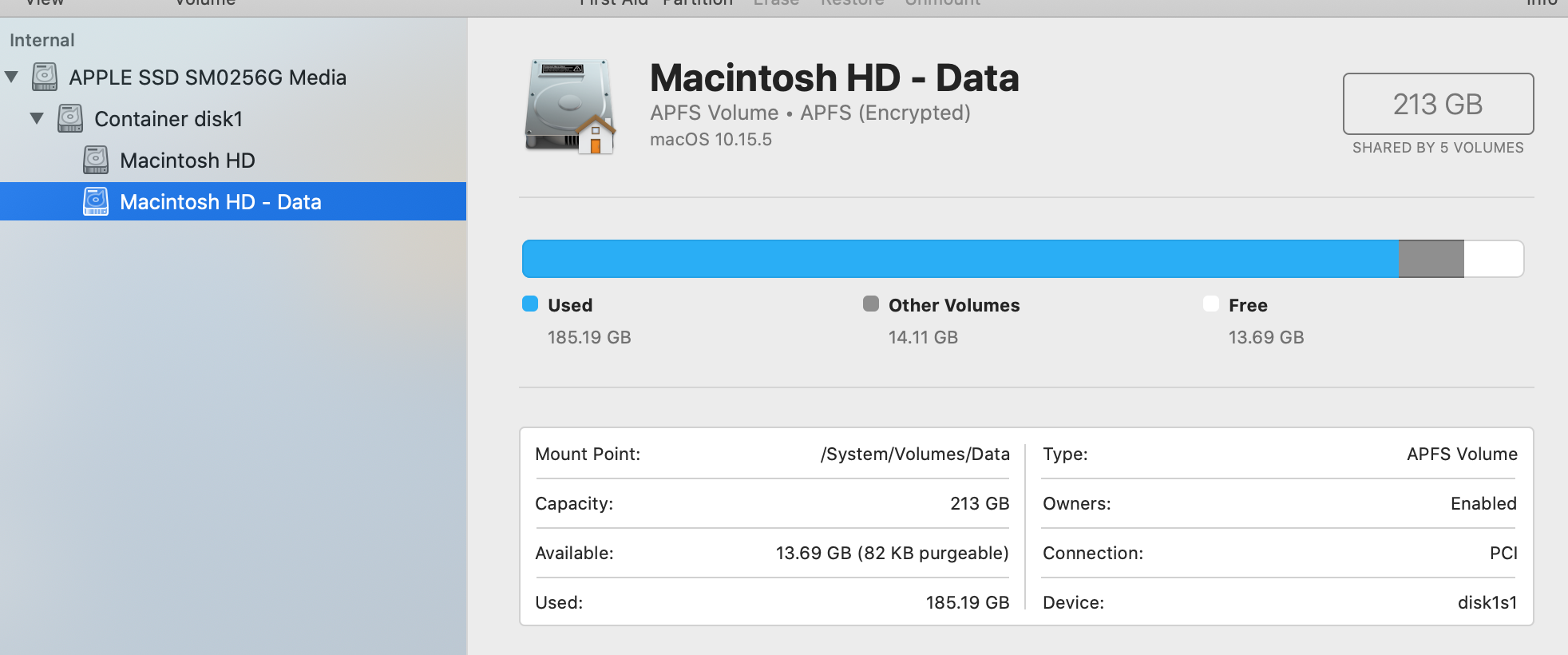Click the gray Other Volumes legend swatch

click(x=871, y=304)
